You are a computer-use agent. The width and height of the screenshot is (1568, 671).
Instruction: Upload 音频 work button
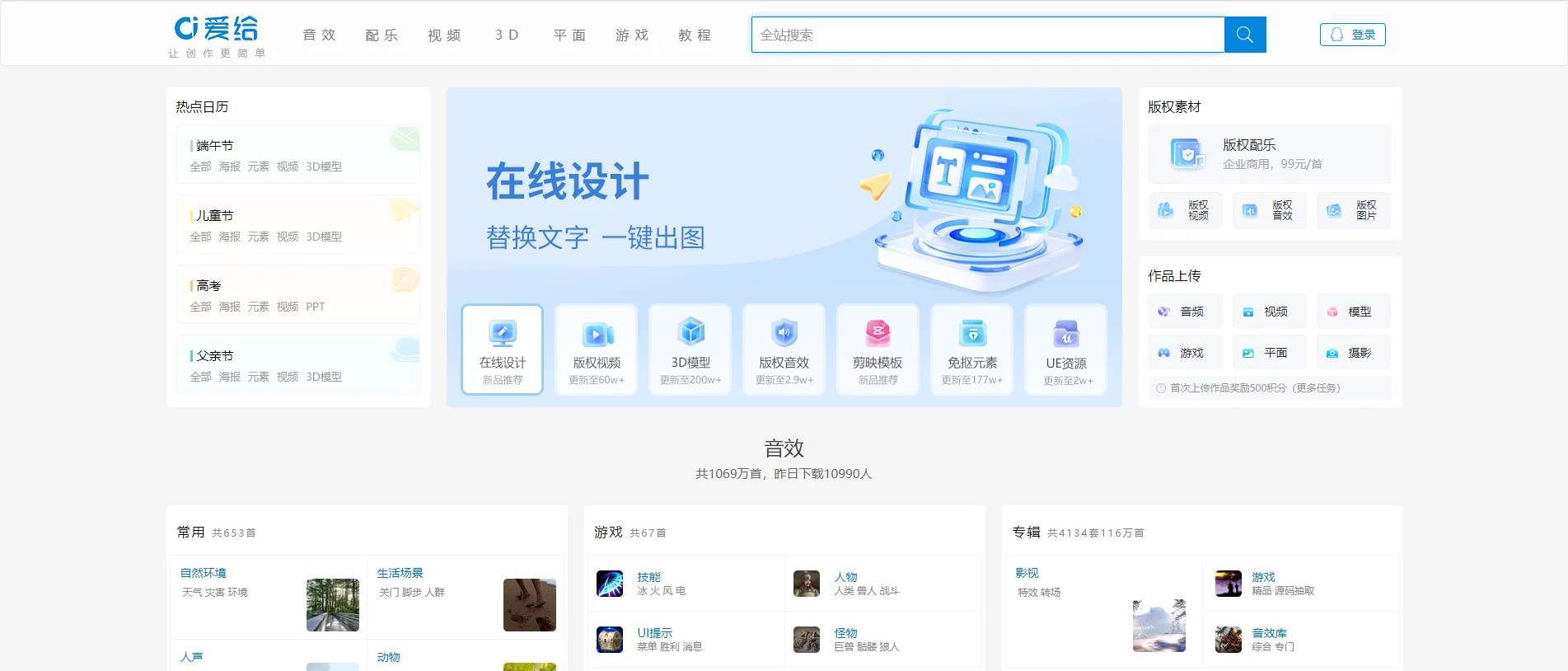pyautogui.click(x=1185, y=312)
